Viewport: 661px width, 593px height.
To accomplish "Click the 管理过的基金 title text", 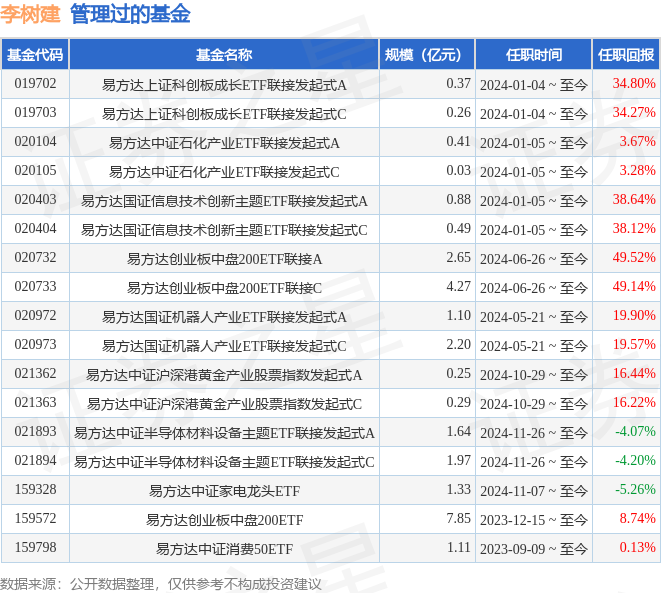I will click(x=130, y=14).
